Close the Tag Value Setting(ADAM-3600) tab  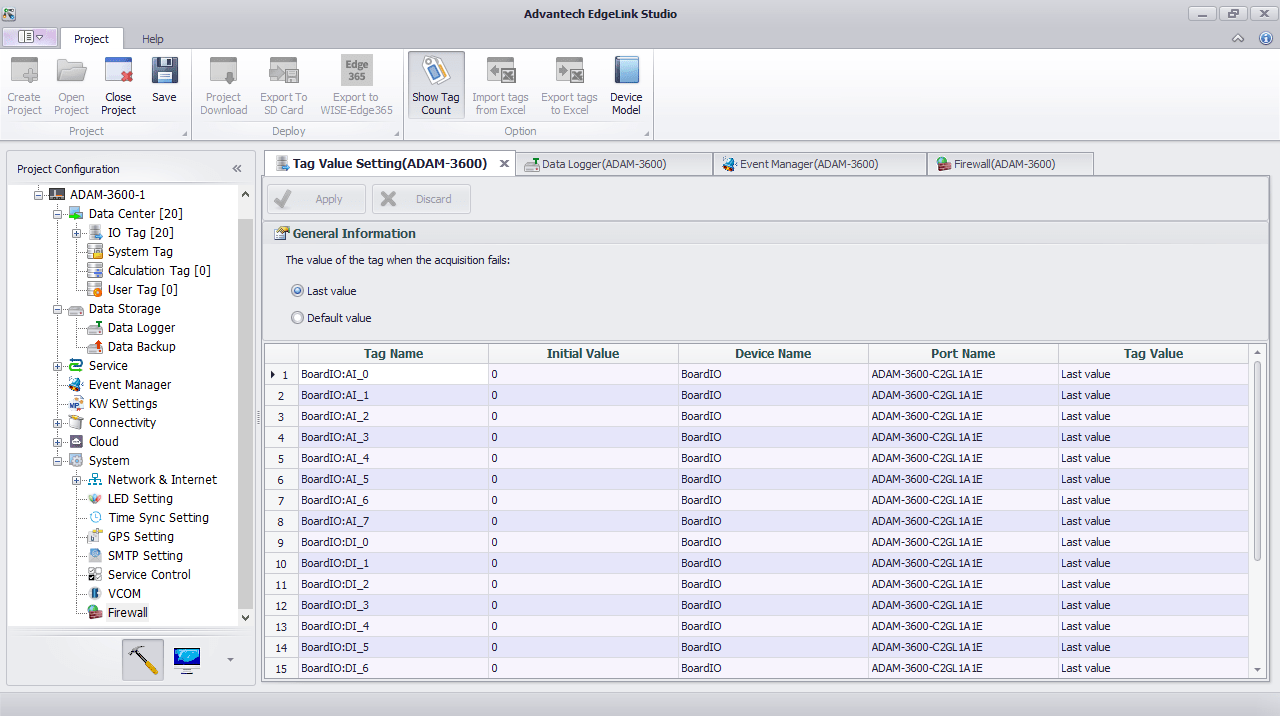pyautogui.click(x=504, y=164)
